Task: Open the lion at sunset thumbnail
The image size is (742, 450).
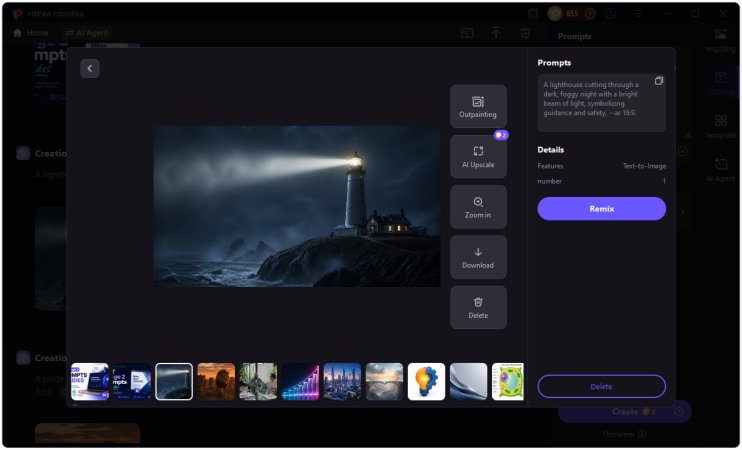Action: coord(216,382)
